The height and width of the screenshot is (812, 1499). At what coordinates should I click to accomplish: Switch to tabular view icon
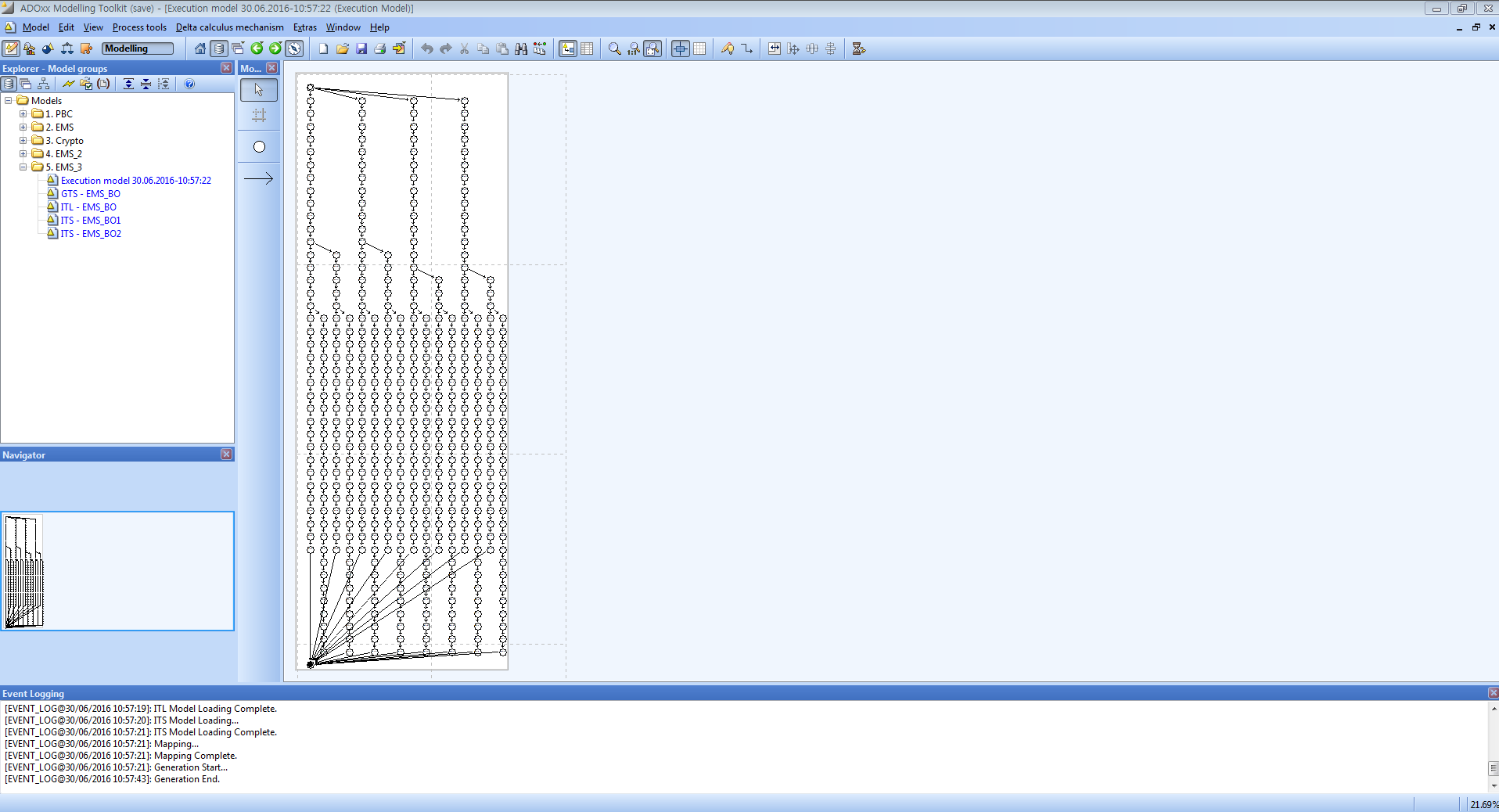[x=587, y=49]
